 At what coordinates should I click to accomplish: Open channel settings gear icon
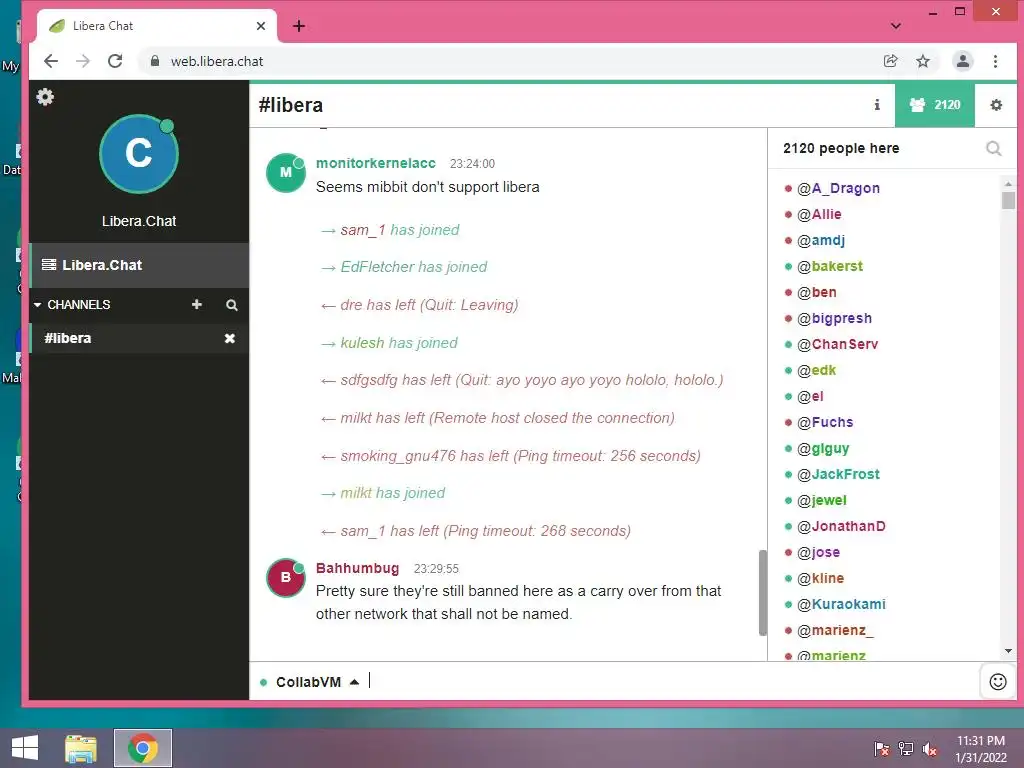(996, 104)
